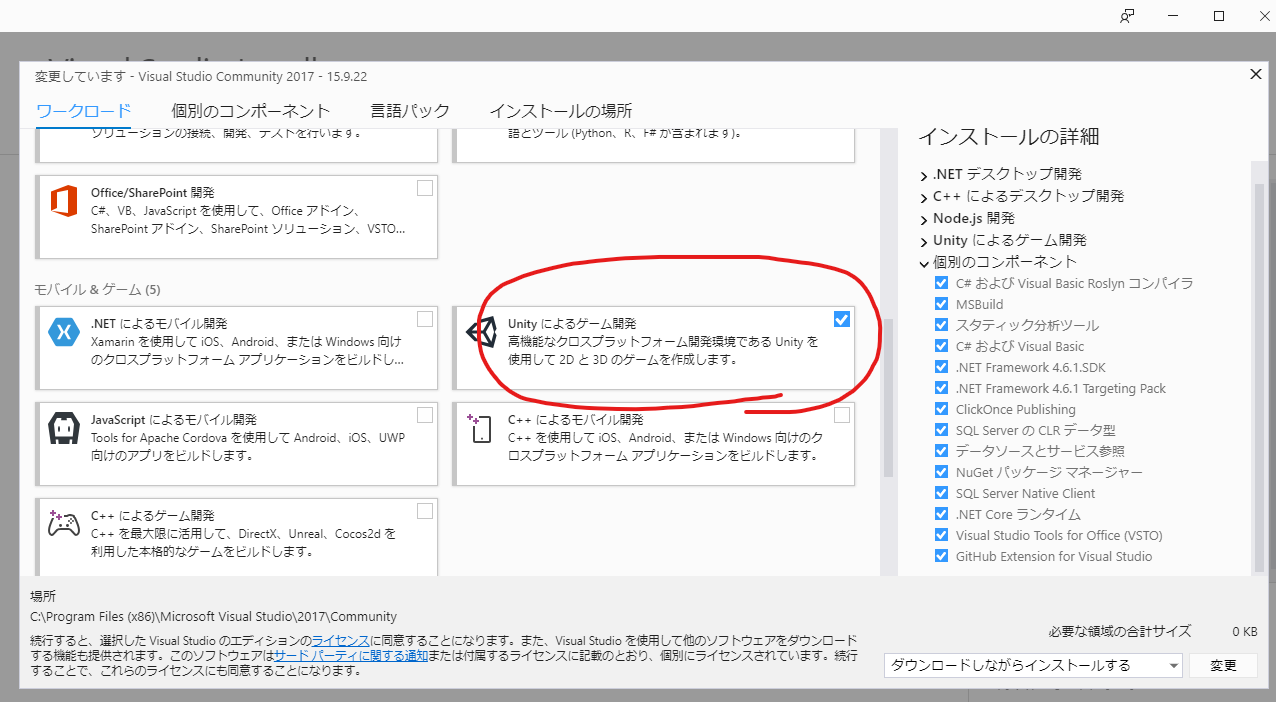Viewport: 1276px width, 702px height.
Task: Expand the C++ によるデスクトップ開発 details
Action: [x=923, y=197]
